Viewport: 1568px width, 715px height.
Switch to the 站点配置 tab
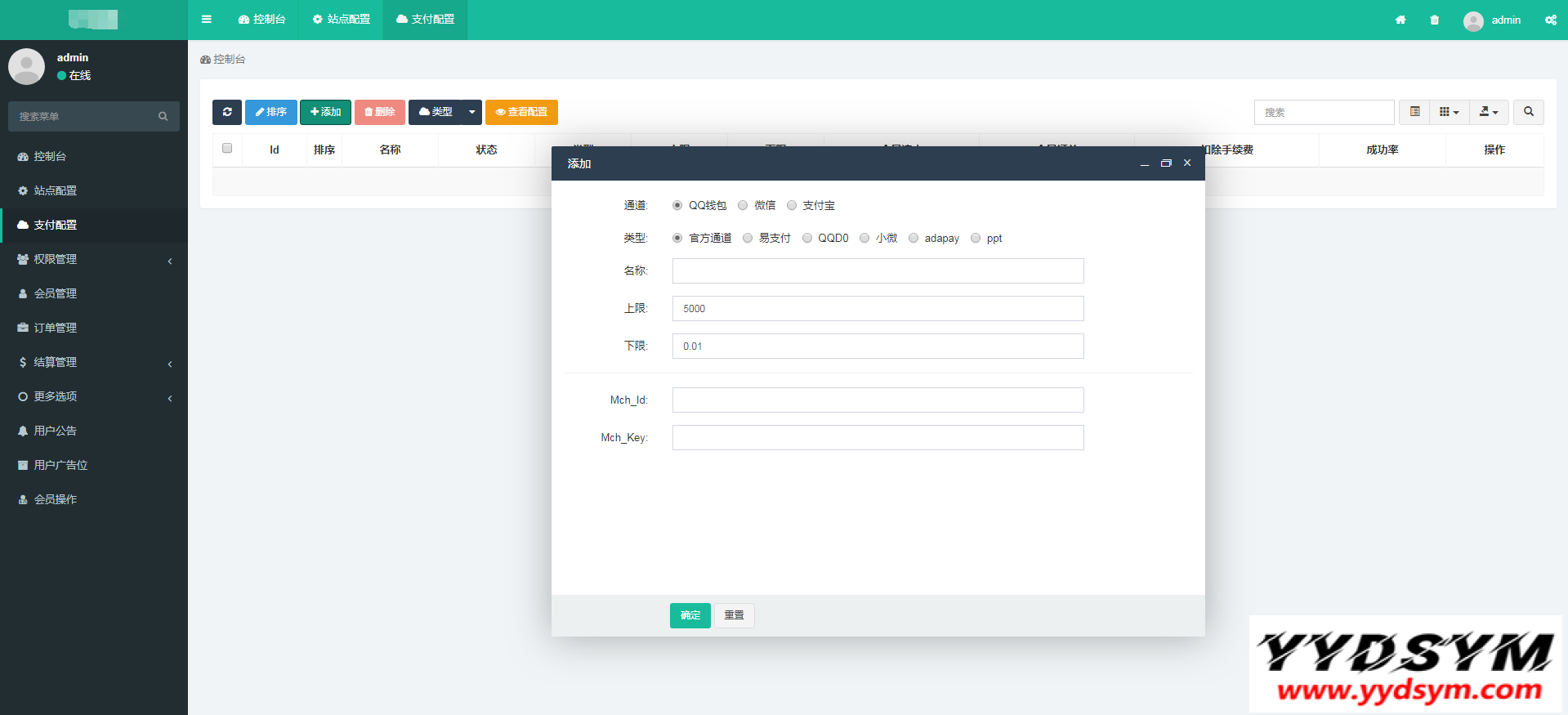[341, 20]
